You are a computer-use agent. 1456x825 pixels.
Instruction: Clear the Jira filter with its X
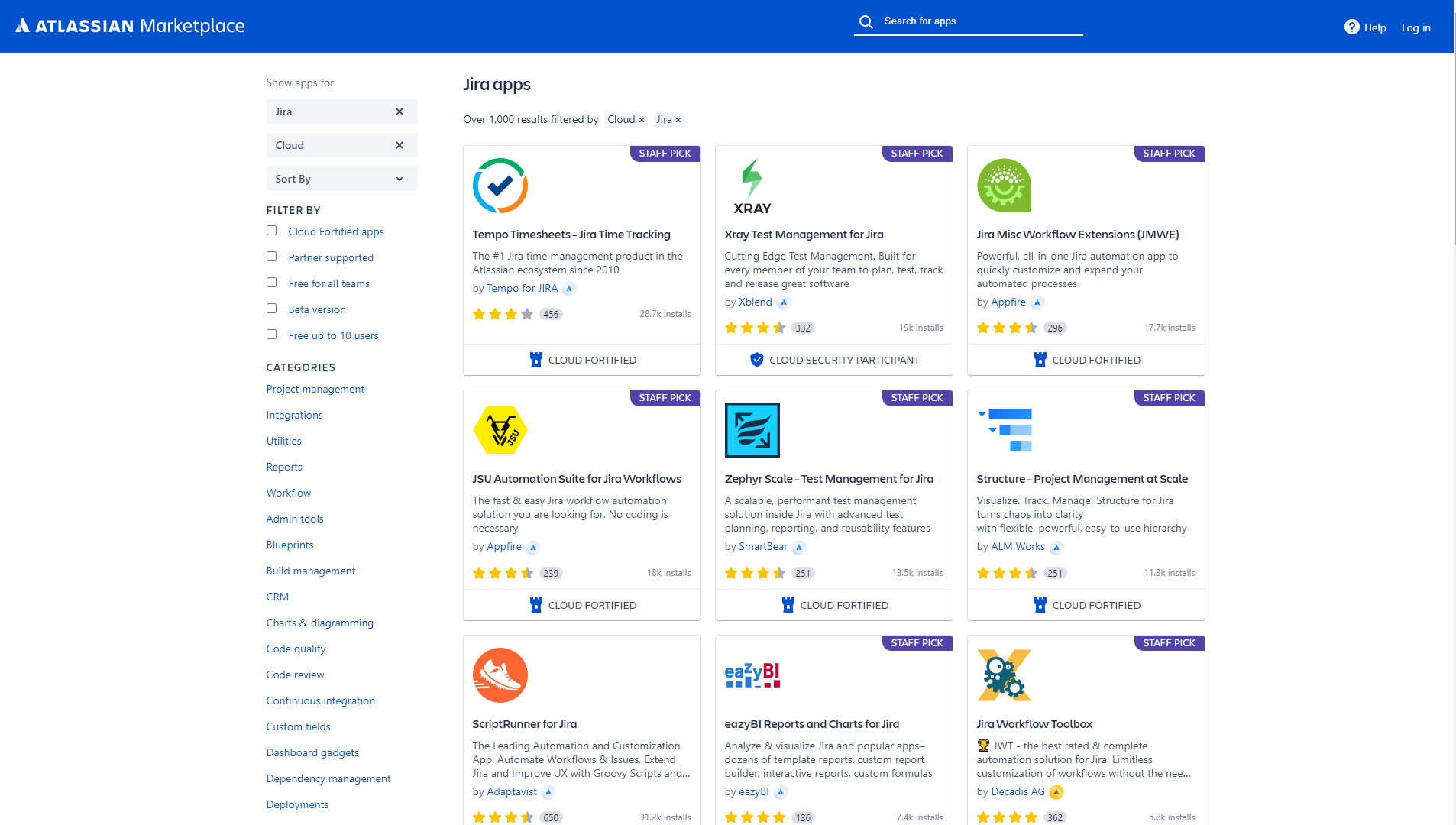[x=400, y=112]
